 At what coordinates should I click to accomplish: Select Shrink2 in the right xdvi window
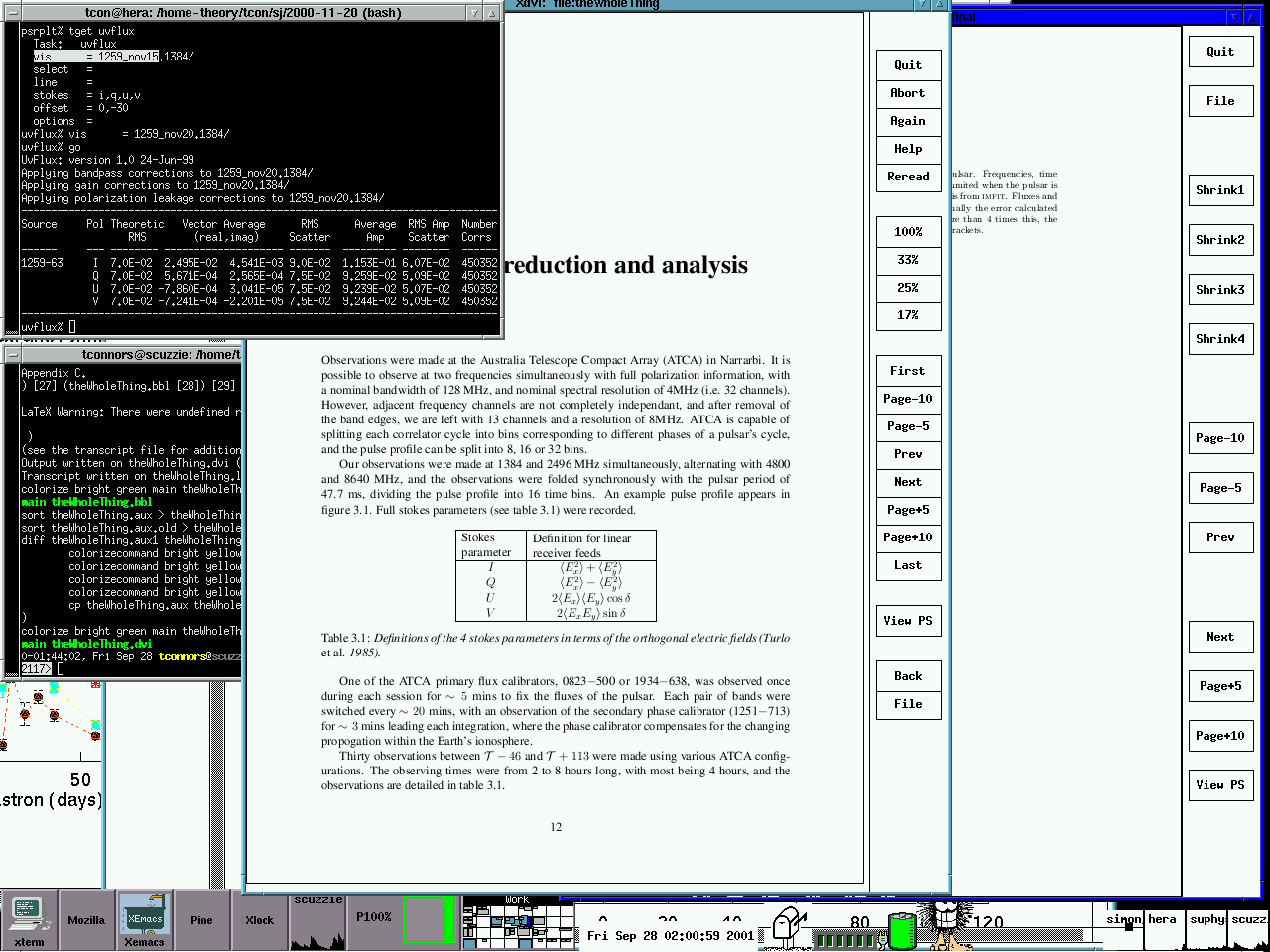coord(1220,240)
